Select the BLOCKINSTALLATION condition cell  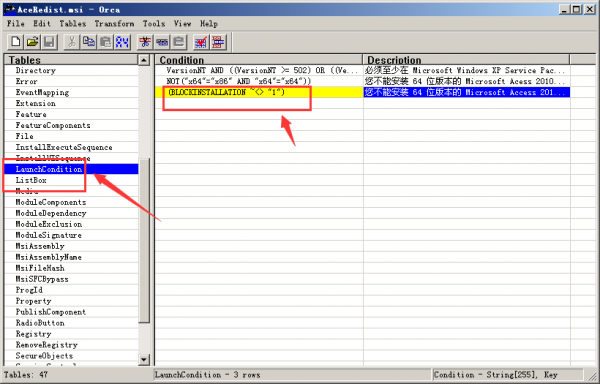[x=259, y=92]
